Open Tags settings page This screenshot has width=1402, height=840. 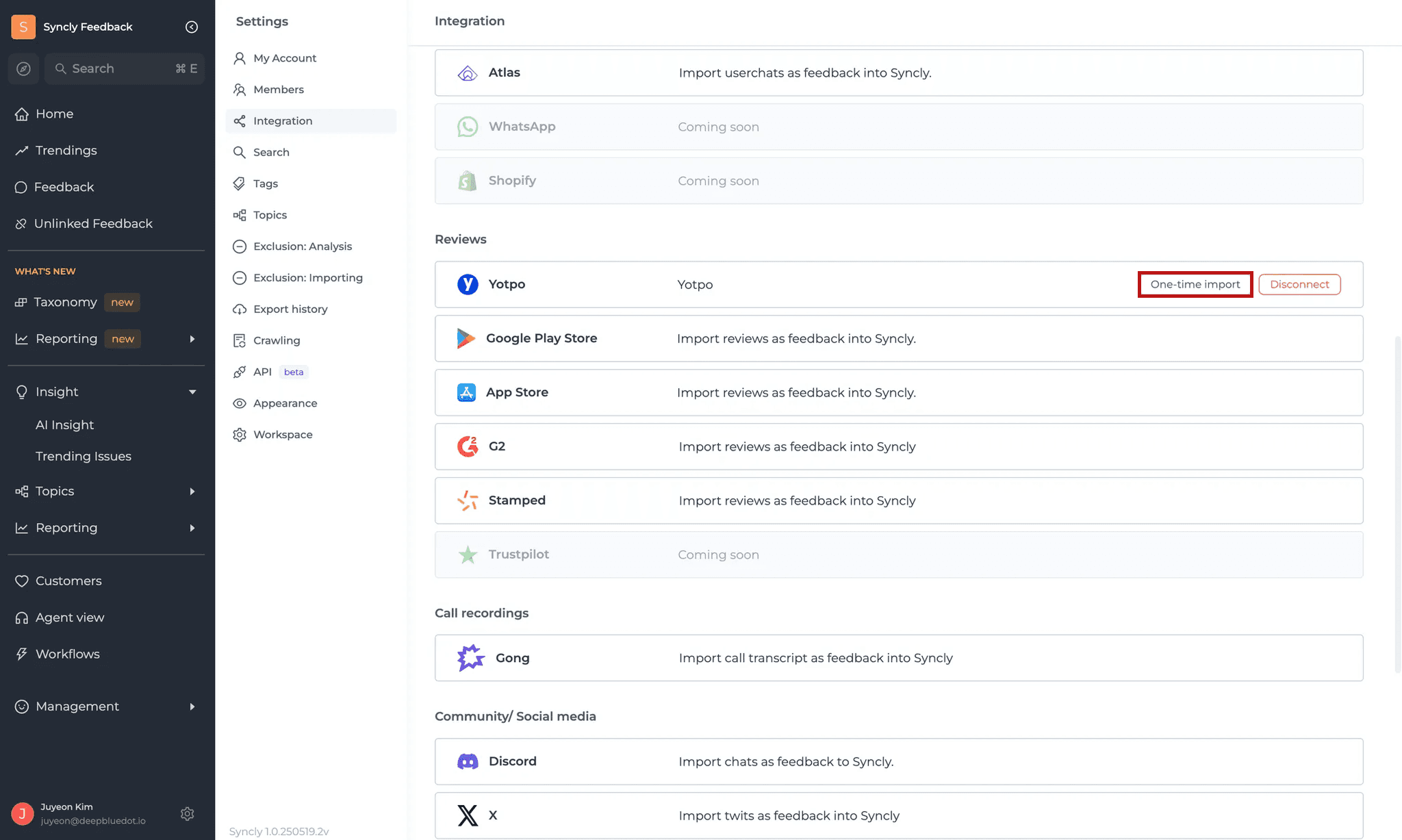tap(311, 183)
